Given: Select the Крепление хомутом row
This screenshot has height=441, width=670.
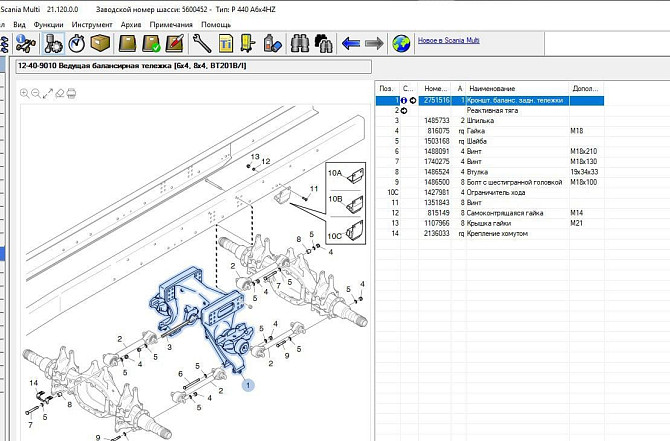Looking at the screenshot, I should pos(490,234).
